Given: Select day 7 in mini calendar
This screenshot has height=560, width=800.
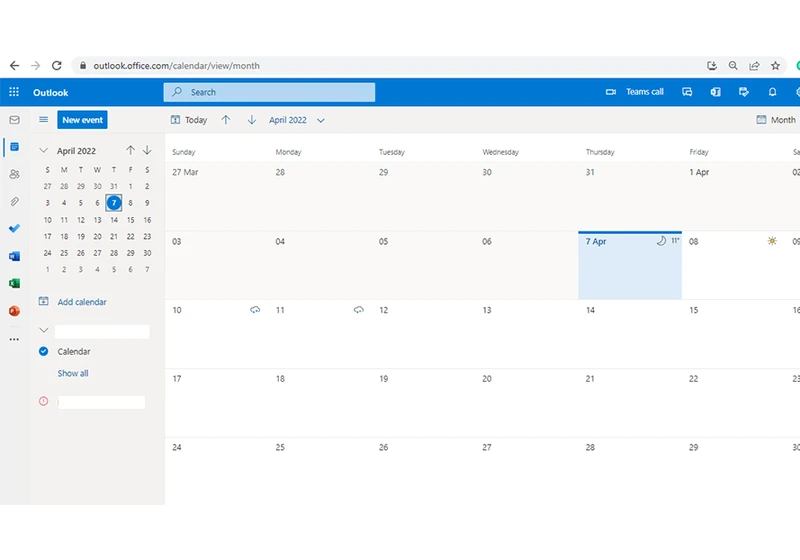Looking at the screenshot, I should click(x=114, y=202).
